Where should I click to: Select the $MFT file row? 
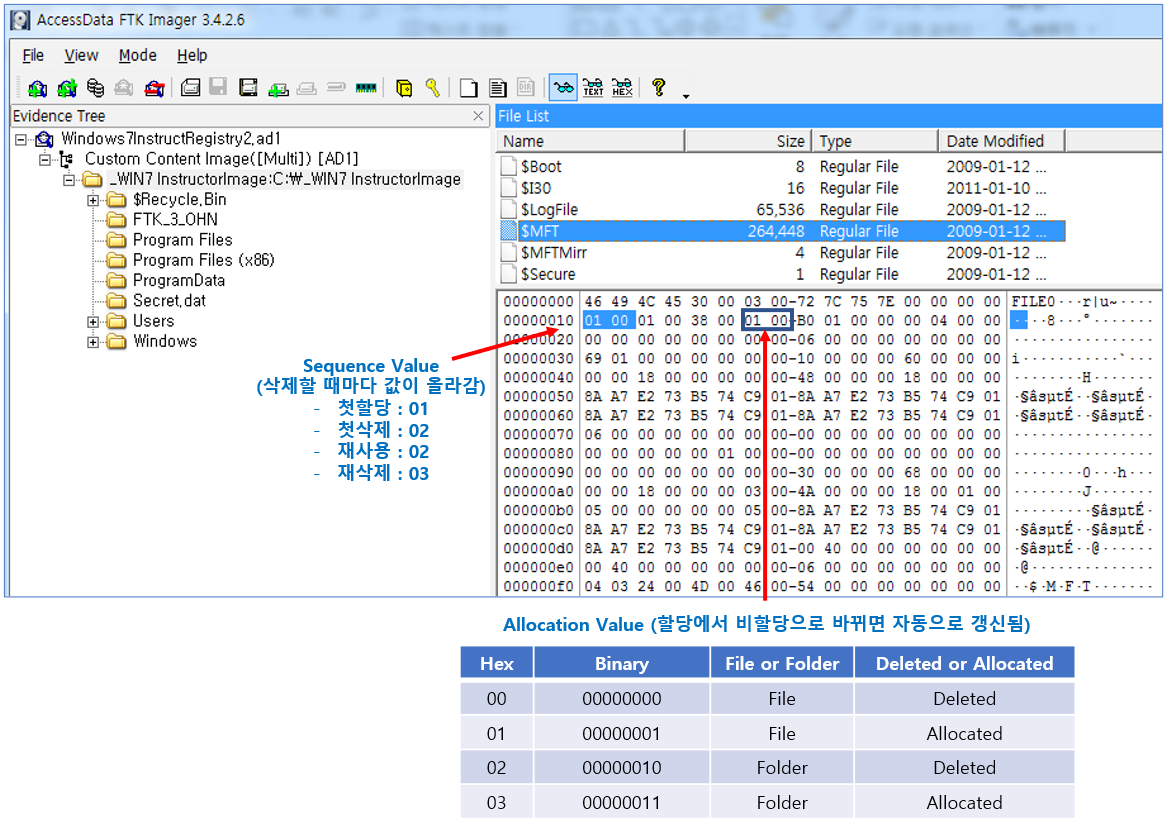(782, 231)
